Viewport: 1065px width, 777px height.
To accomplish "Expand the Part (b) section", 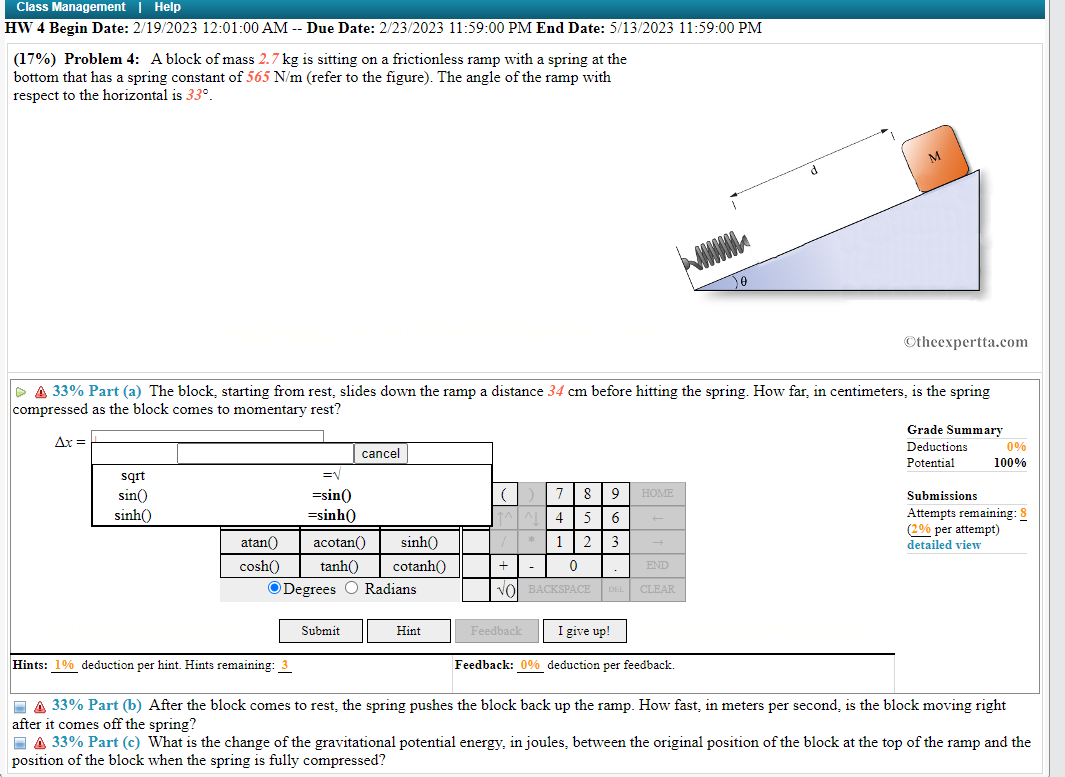I will click(x=18, y=705).
